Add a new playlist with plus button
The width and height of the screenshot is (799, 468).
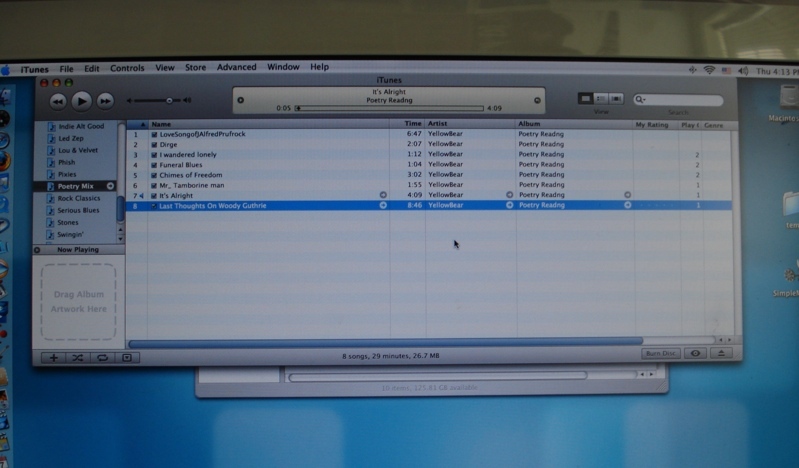point(52,357)
